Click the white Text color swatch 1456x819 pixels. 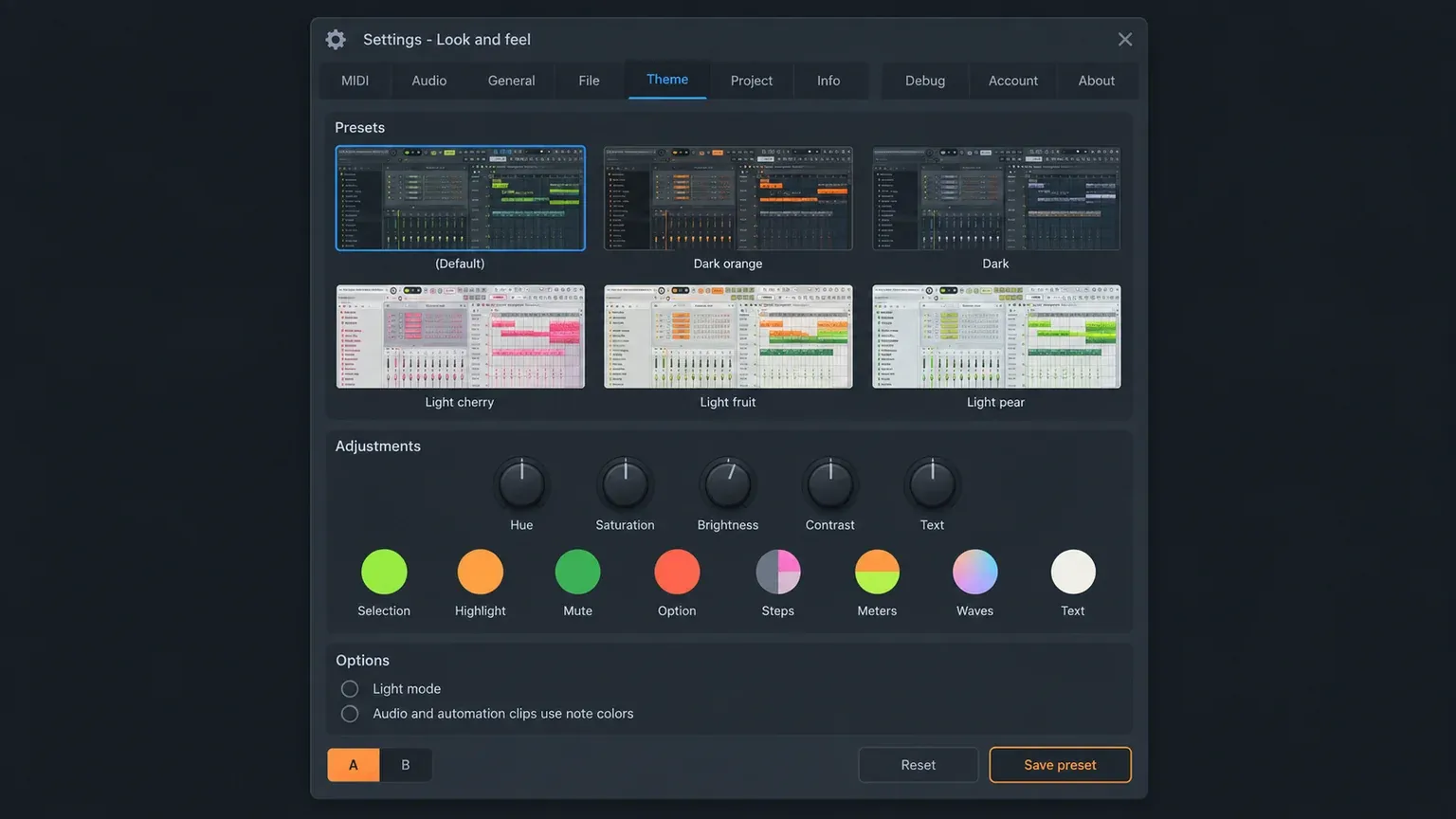pos(1073,572)
